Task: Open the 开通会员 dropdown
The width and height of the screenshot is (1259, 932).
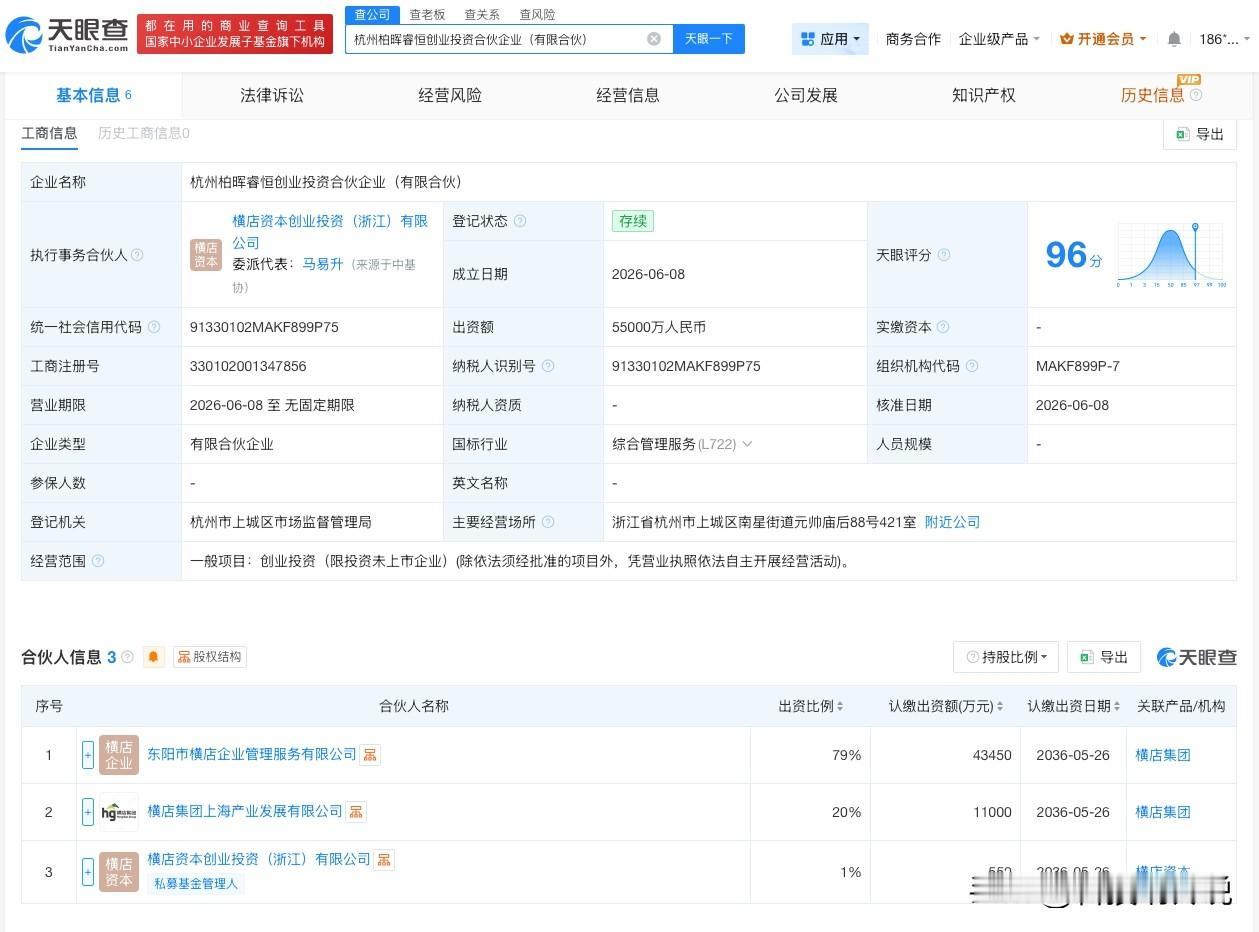Action: (1103, 39)
